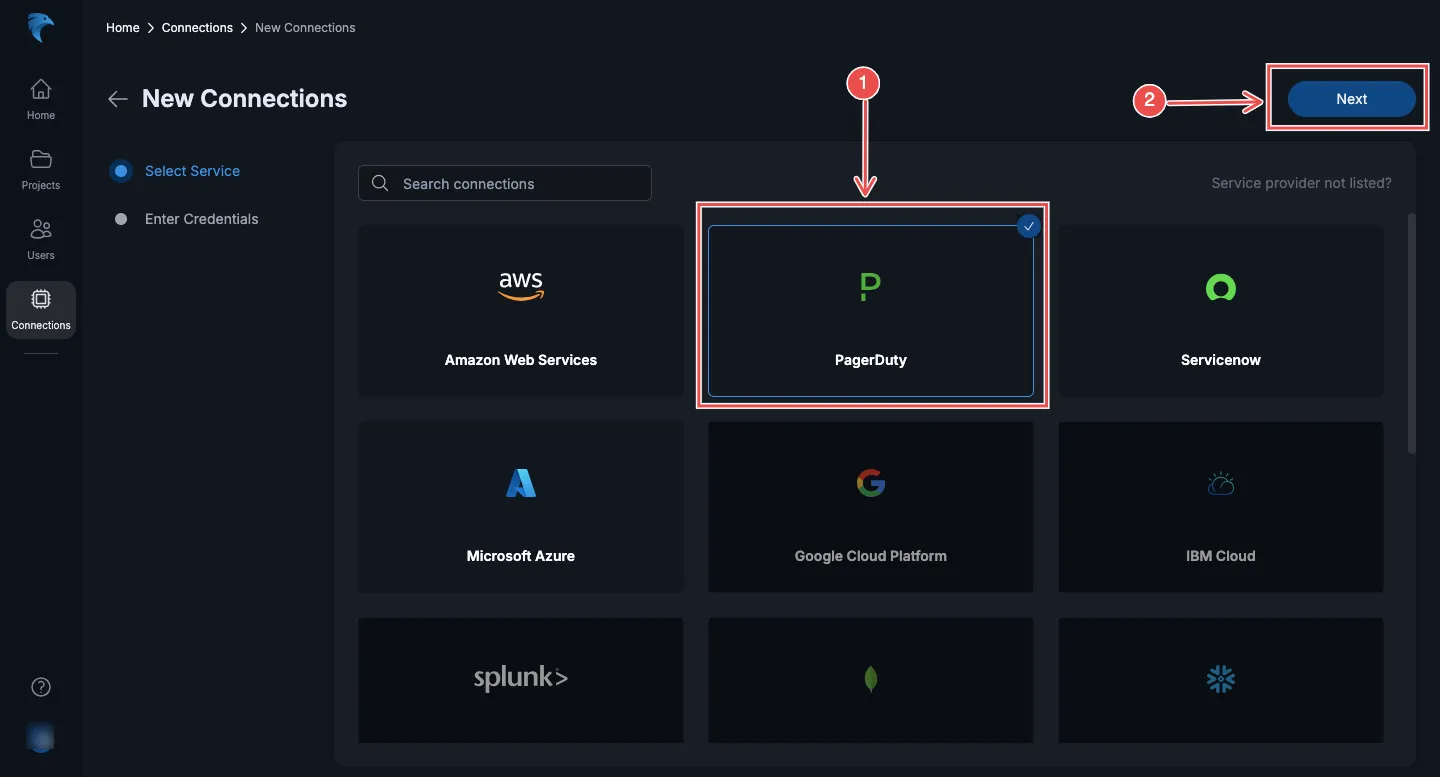Click the PagerDuty P logo
Image resolution: width=1440 pixels, height=777 pixels.
[x=870, y=288]
